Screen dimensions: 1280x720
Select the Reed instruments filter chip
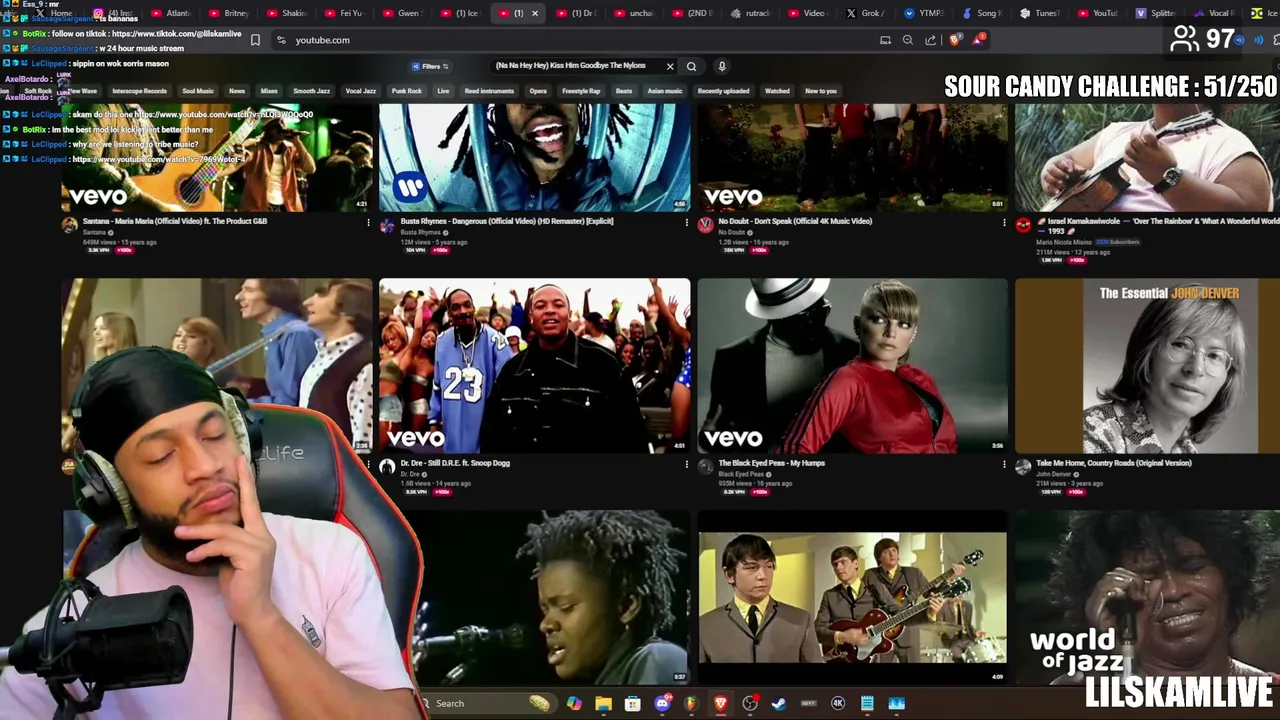[x=489, y=91]
